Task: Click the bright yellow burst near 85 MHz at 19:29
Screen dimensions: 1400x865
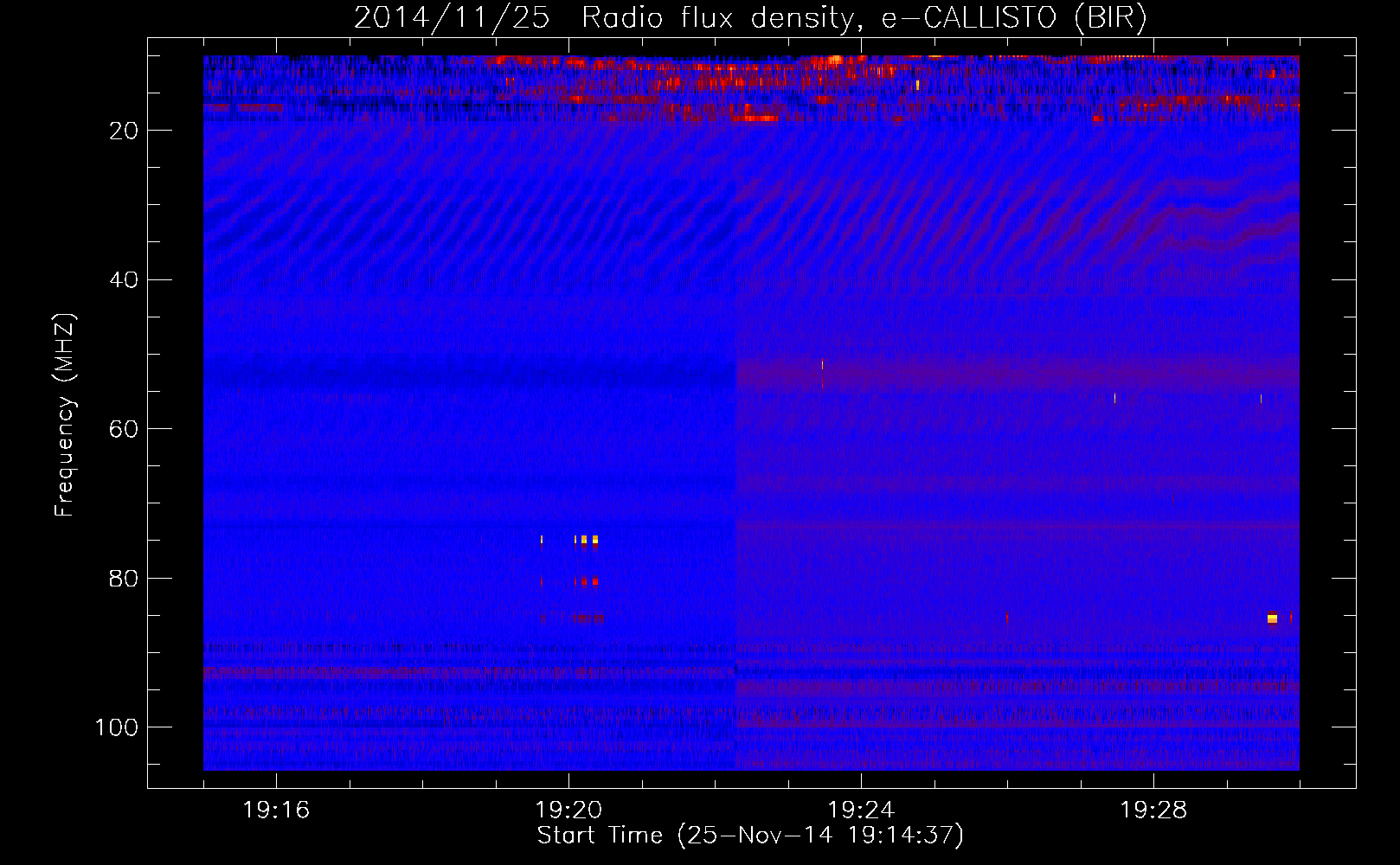Action: coord(1272,618)
